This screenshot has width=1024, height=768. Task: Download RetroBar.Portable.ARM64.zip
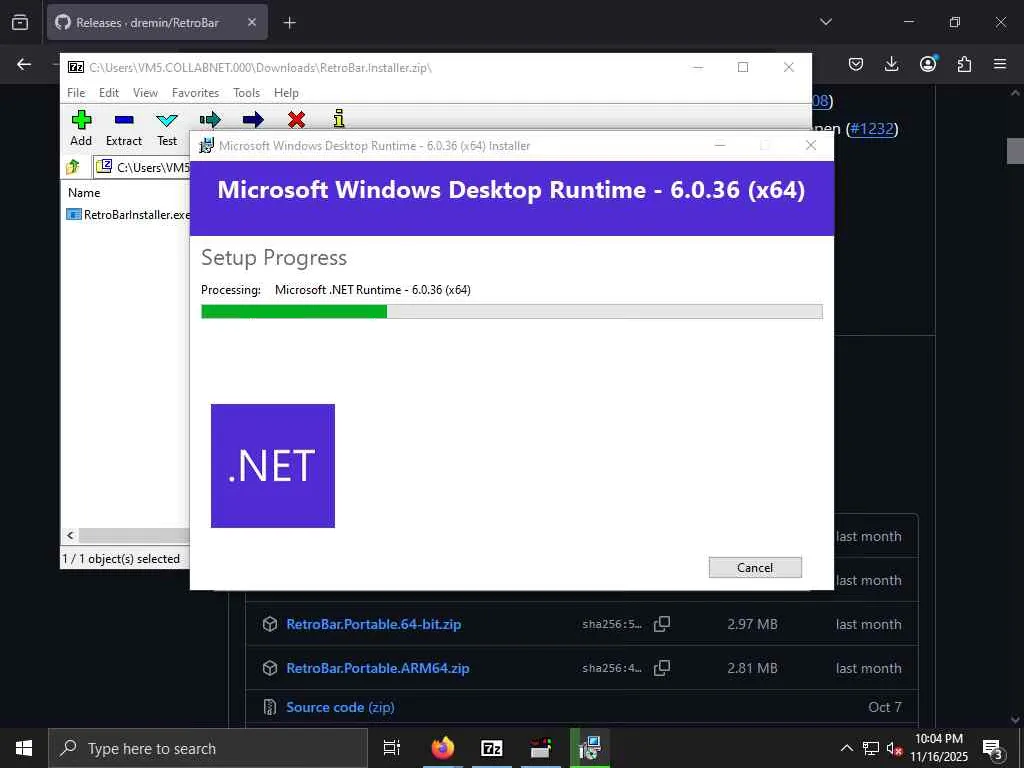coord(377,668)
